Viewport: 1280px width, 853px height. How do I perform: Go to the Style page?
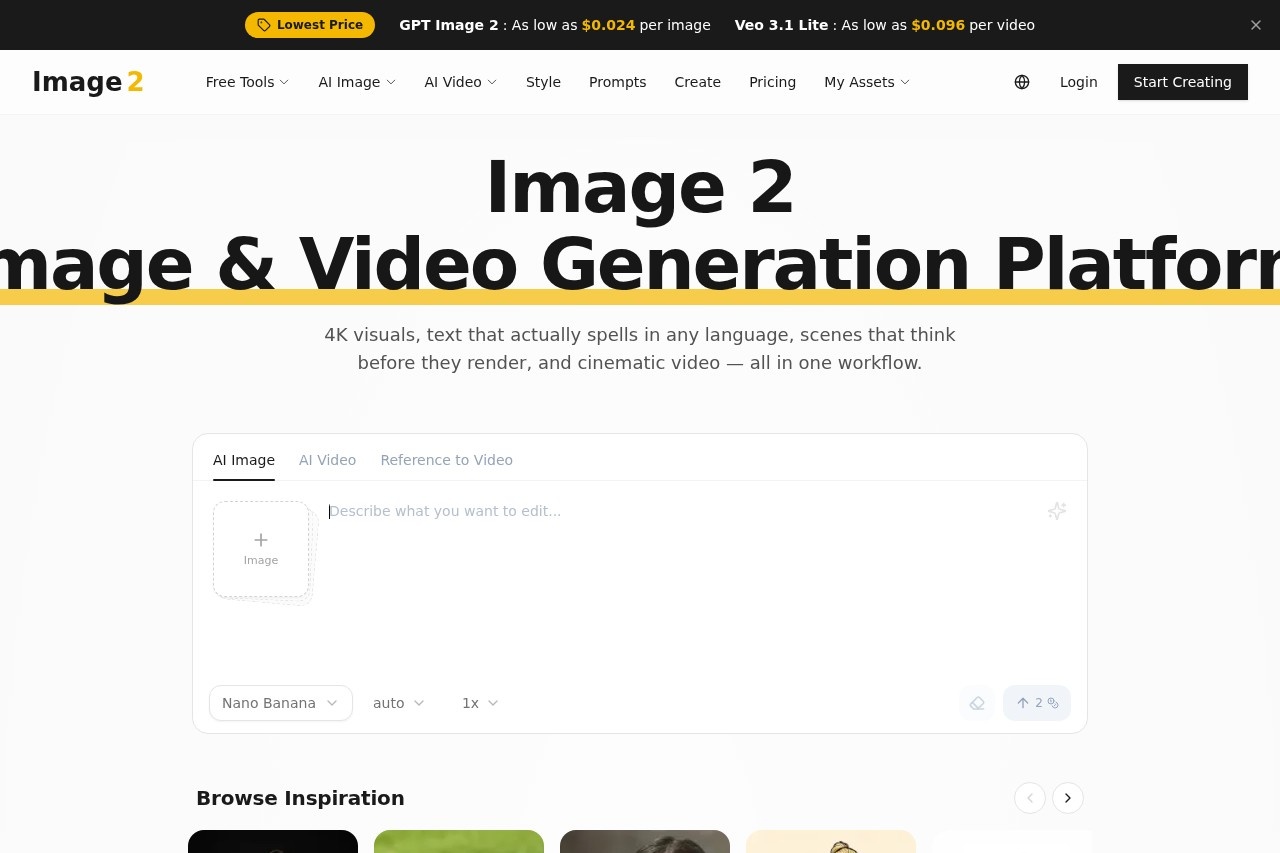point(543,82)
